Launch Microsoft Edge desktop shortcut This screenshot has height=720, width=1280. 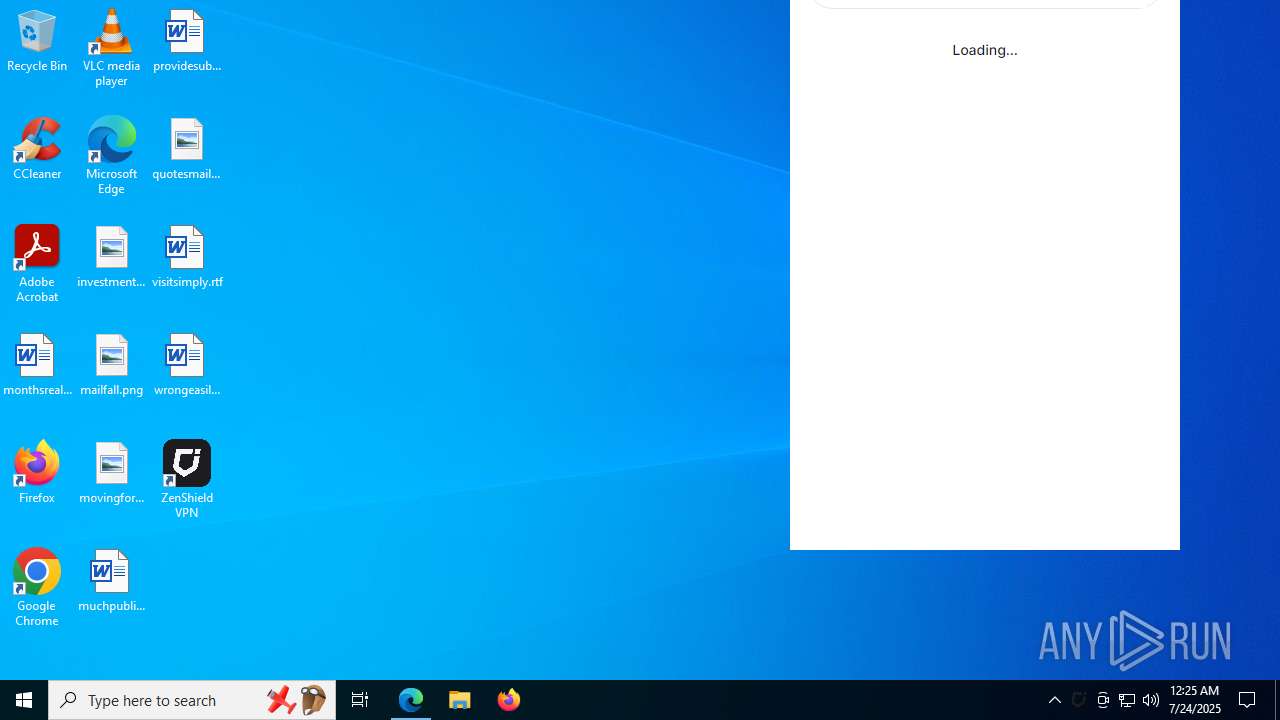(x=111, y=156)
